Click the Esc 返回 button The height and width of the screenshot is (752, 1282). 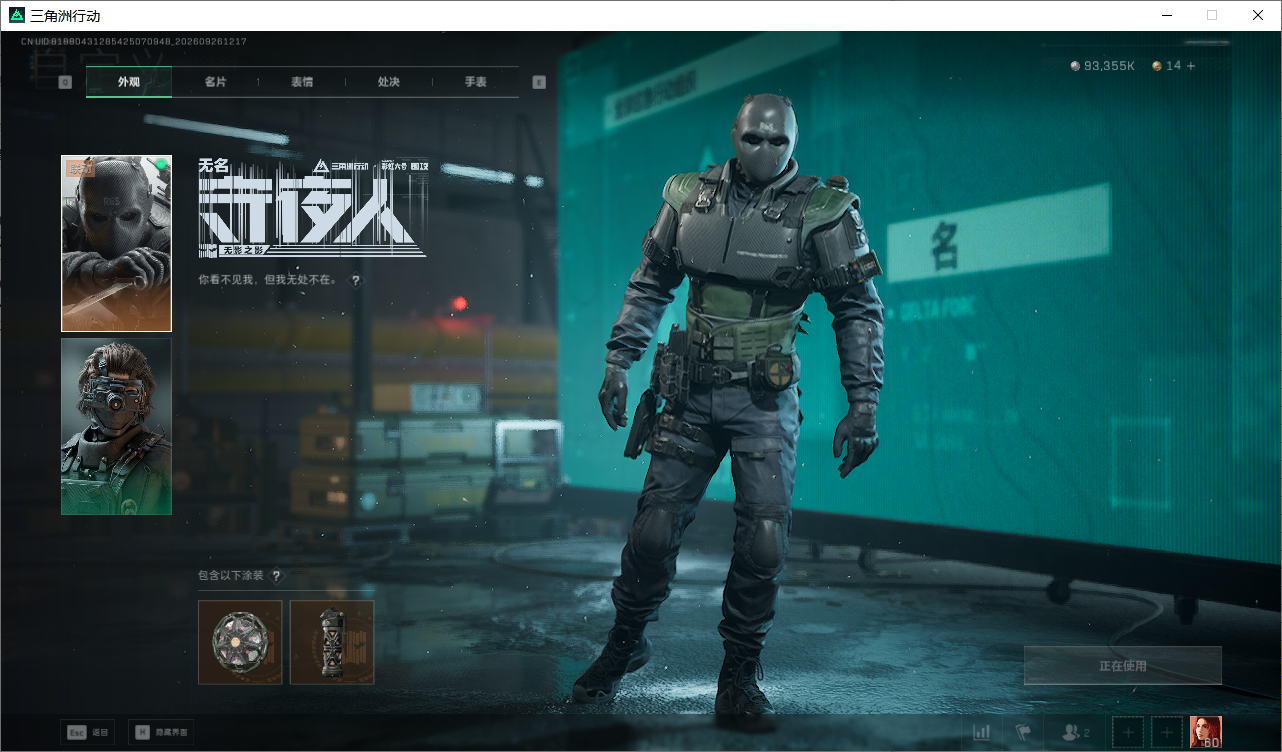click(x=87, y=732)
